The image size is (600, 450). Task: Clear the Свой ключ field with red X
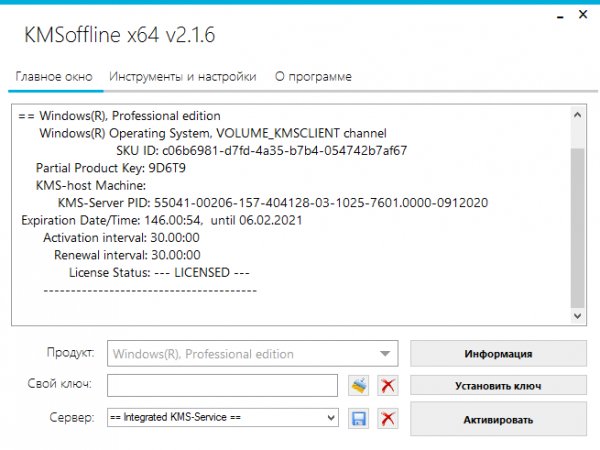[x=388, y=385]
